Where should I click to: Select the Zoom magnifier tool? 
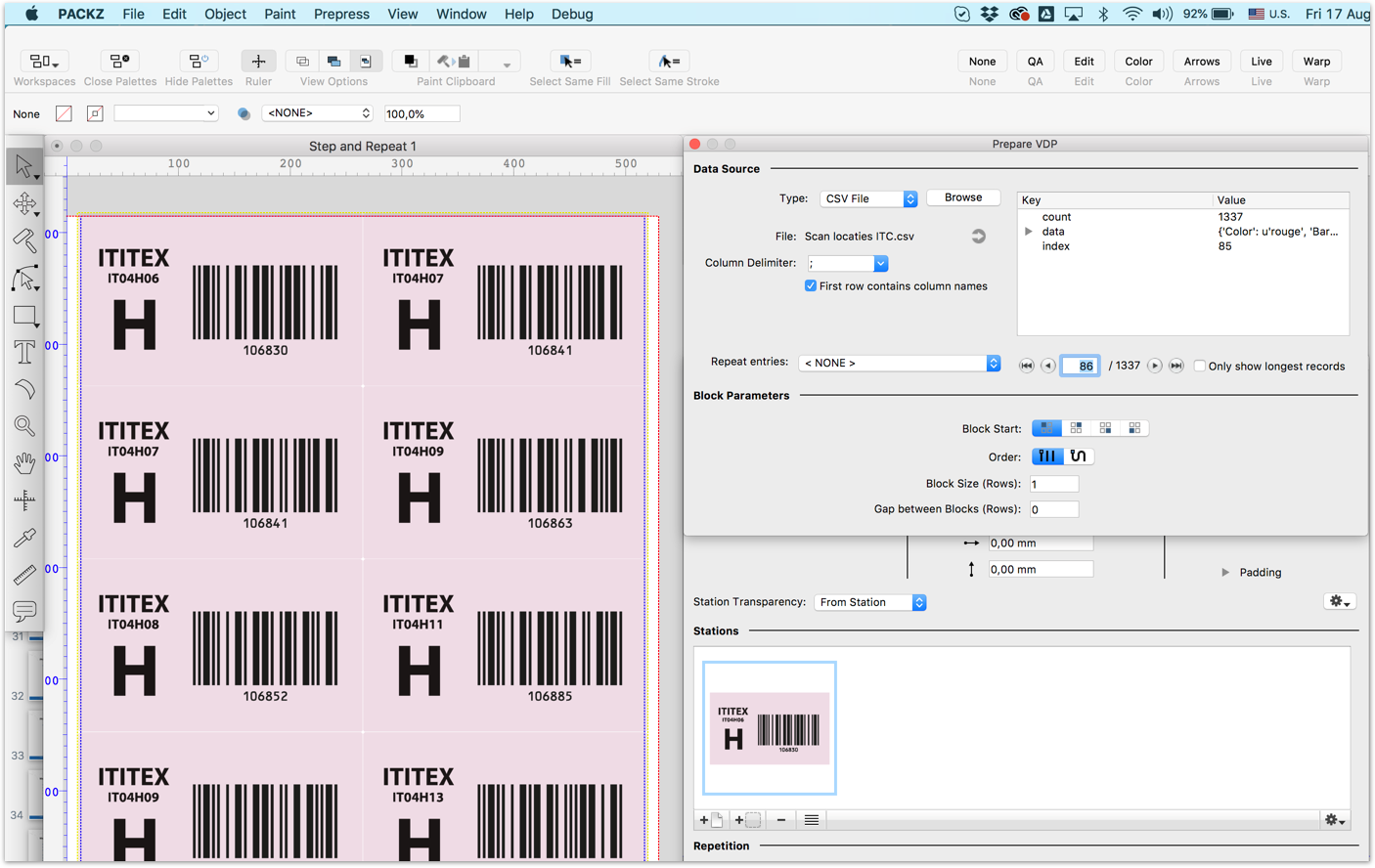[x=24, y=425]
